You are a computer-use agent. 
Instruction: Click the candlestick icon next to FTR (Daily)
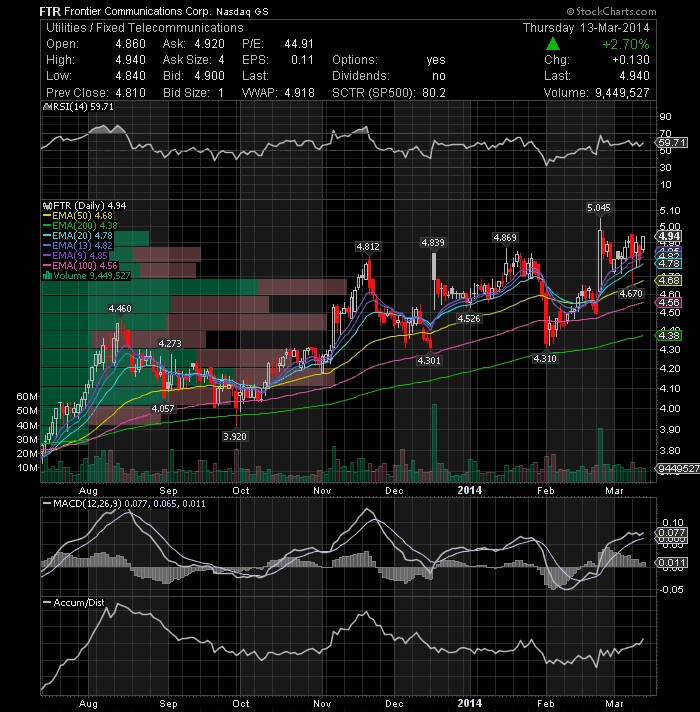click(47, 206)
